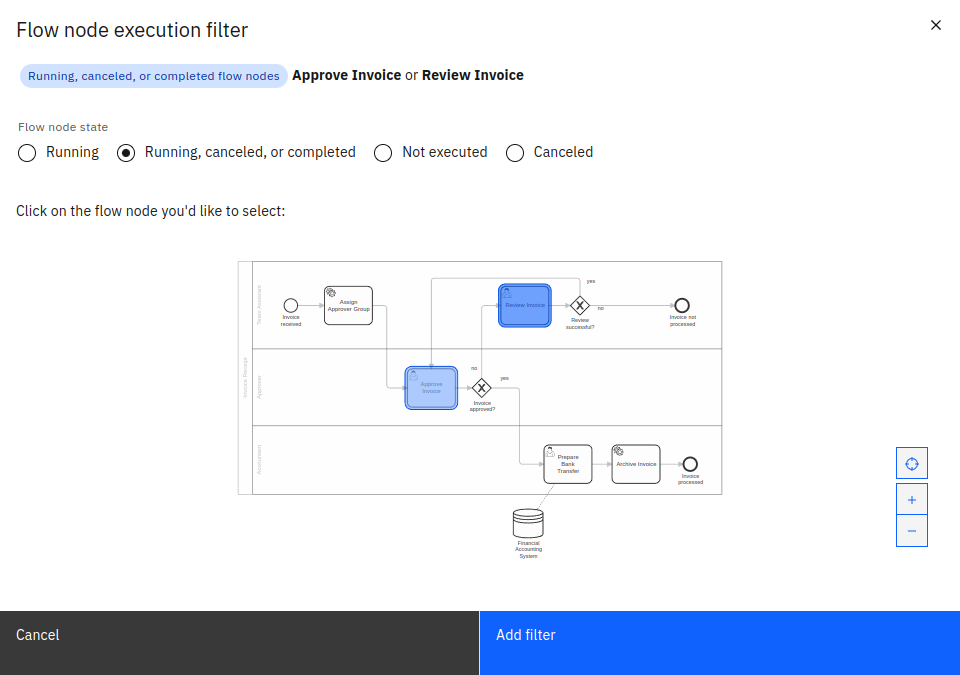Click the Assign Approver Group task

(348, 305)
